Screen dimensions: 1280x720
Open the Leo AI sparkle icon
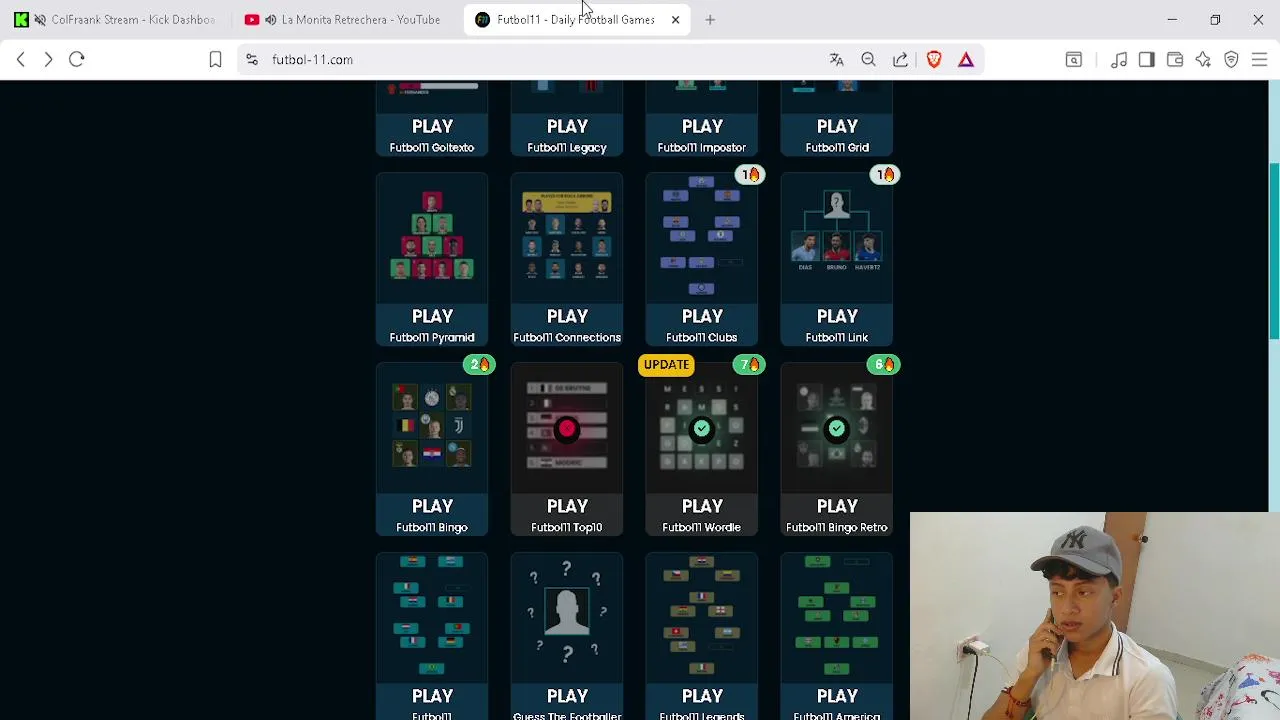coord(1203,60)
